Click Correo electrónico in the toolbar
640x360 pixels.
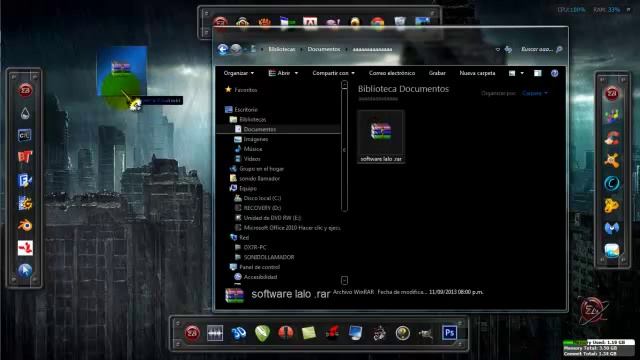point(392,73)
